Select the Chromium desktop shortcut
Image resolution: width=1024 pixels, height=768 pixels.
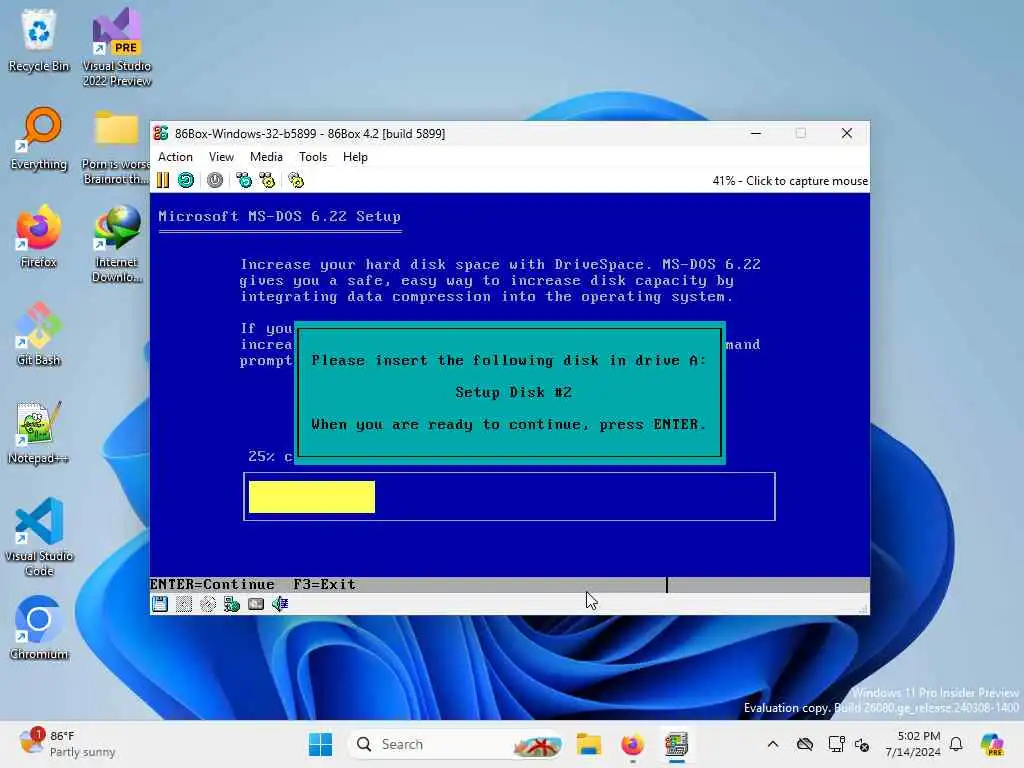point(39,628)
